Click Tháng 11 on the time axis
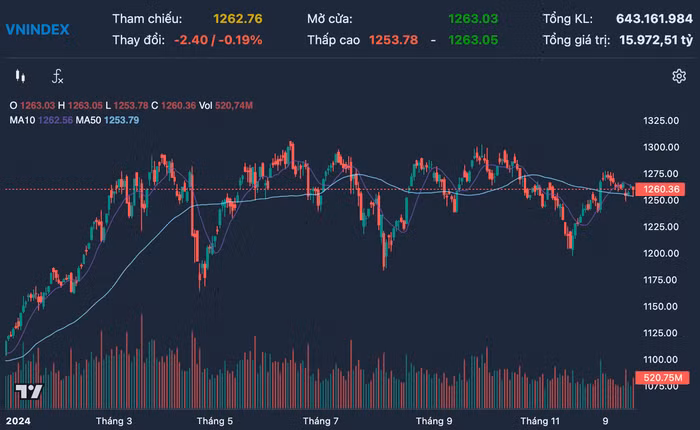This screenshot has height=430, width=700. [x=541, y=421]
